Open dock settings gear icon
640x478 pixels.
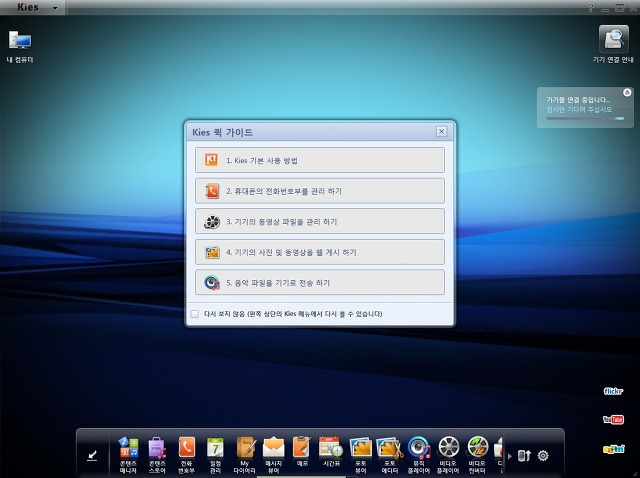click(543, 455)
